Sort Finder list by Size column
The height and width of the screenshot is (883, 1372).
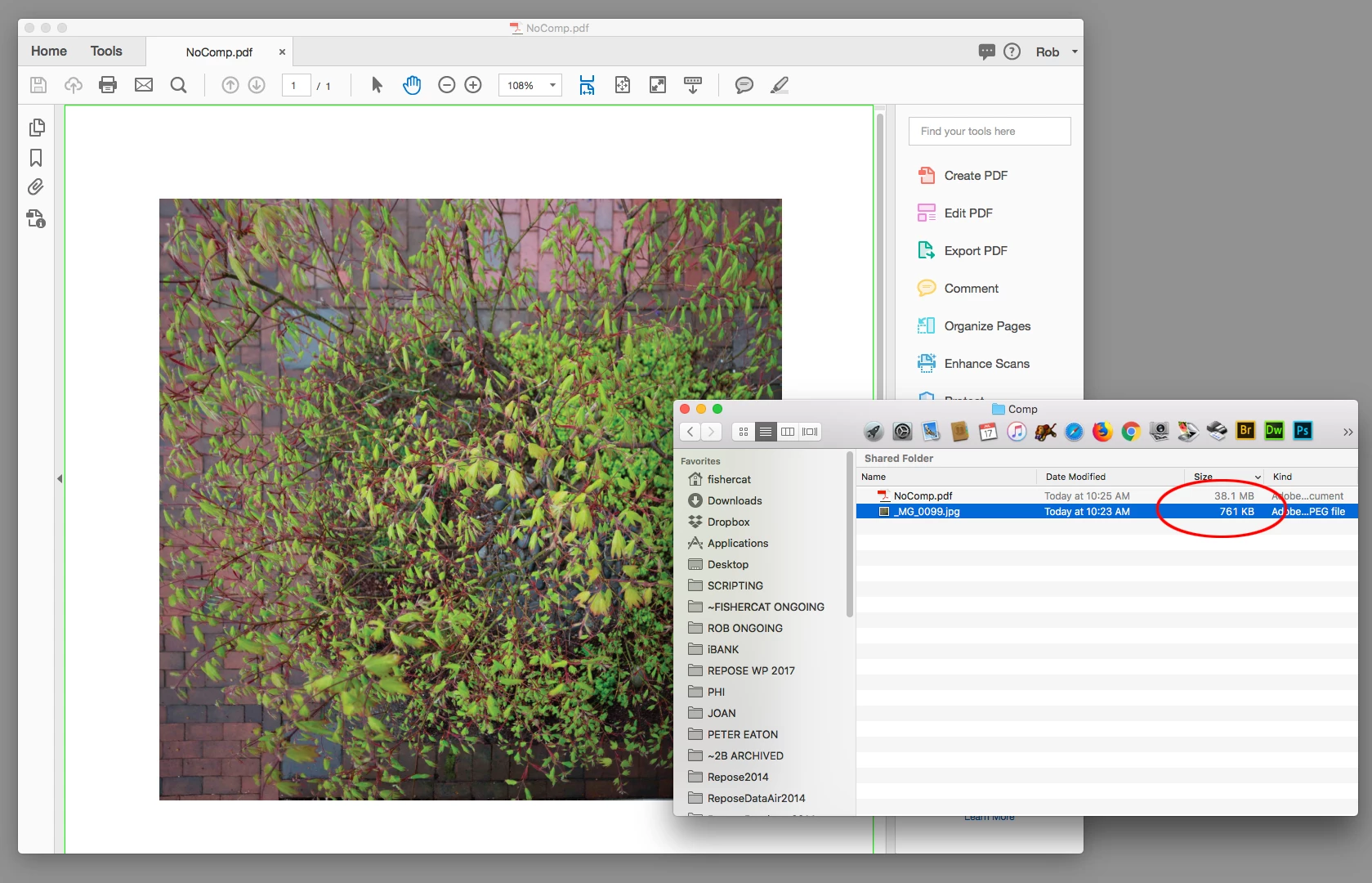(1224, 477)
